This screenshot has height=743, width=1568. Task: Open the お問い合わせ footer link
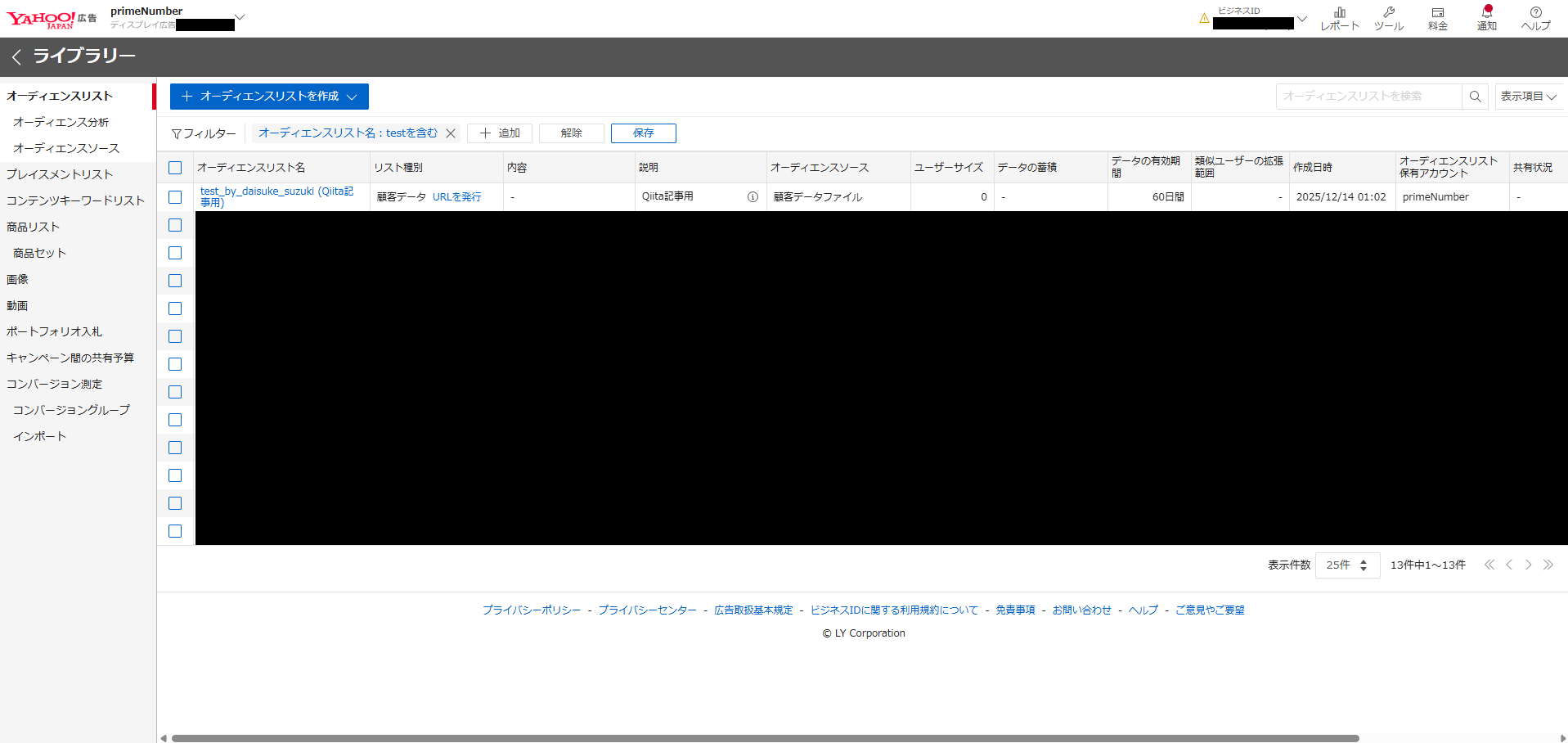coord(1082,610)
